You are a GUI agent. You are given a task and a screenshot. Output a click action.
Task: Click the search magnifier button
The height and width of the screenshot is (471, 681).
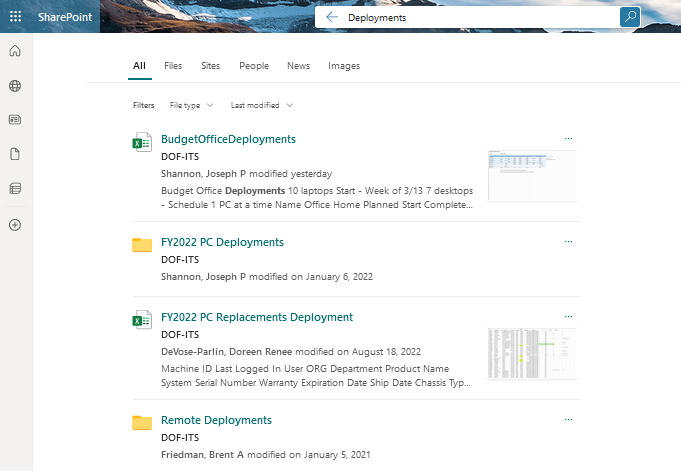click(x=630, y=17)
